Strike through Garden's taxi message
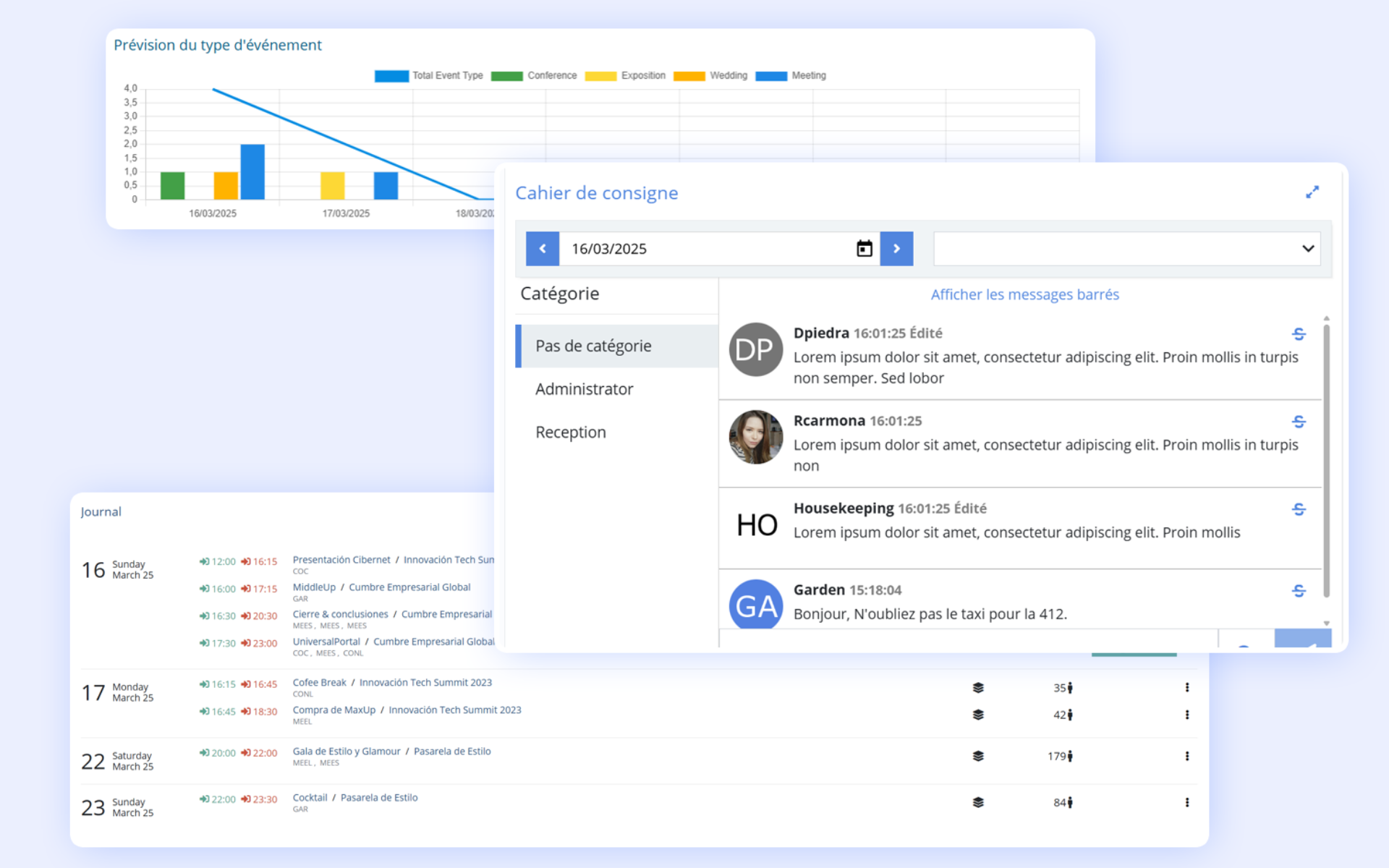This screenshot has width=1389, height=868. [1299, 591]
